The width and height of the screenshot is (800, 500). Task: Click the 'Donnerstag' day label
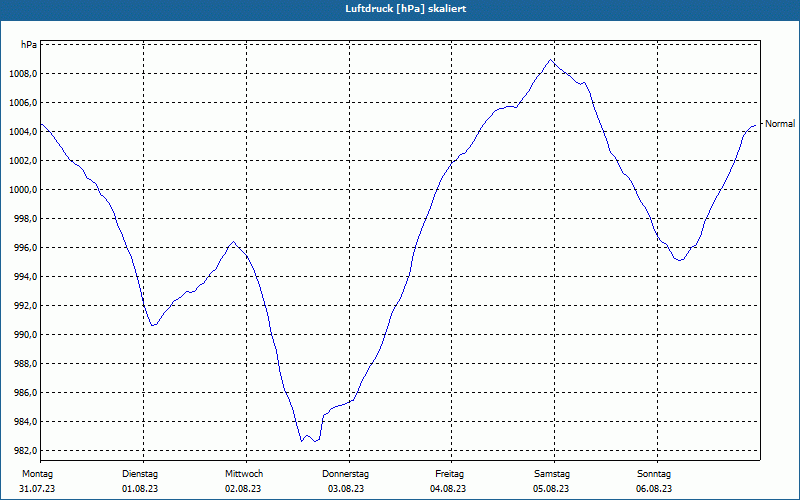click(x=345, y=474)
